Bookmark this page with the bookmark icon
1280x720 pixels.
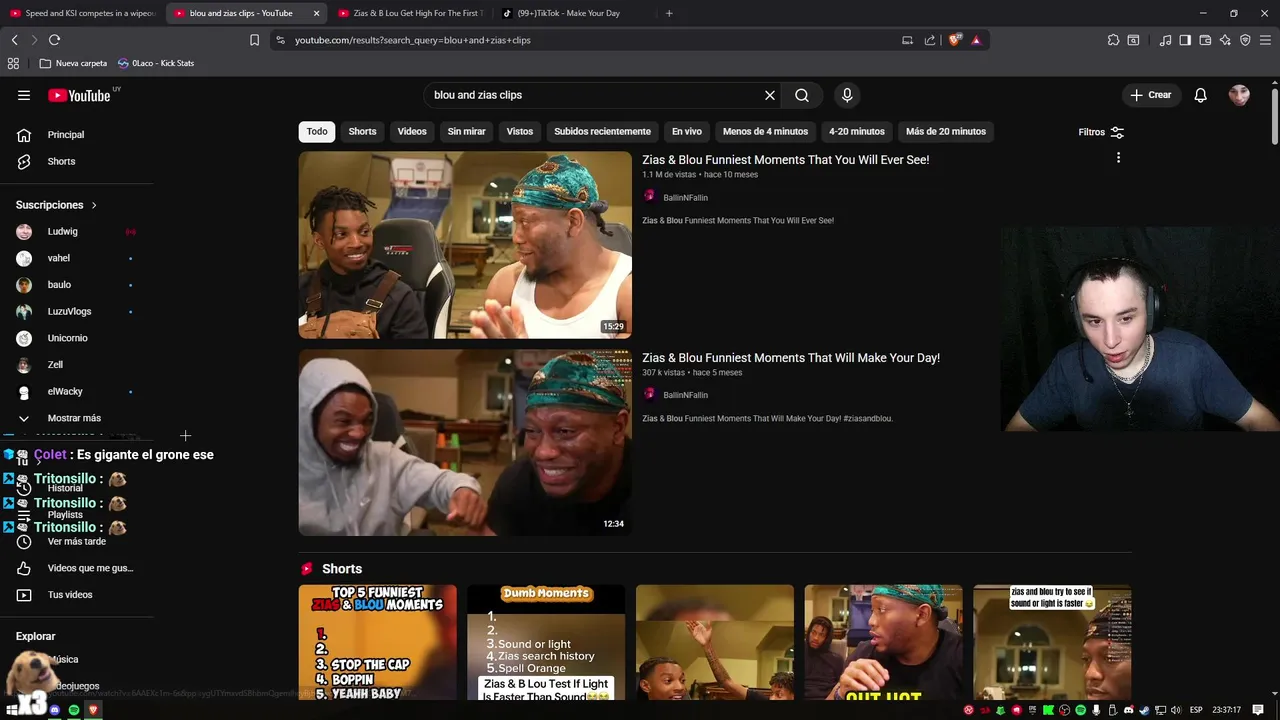254,40
